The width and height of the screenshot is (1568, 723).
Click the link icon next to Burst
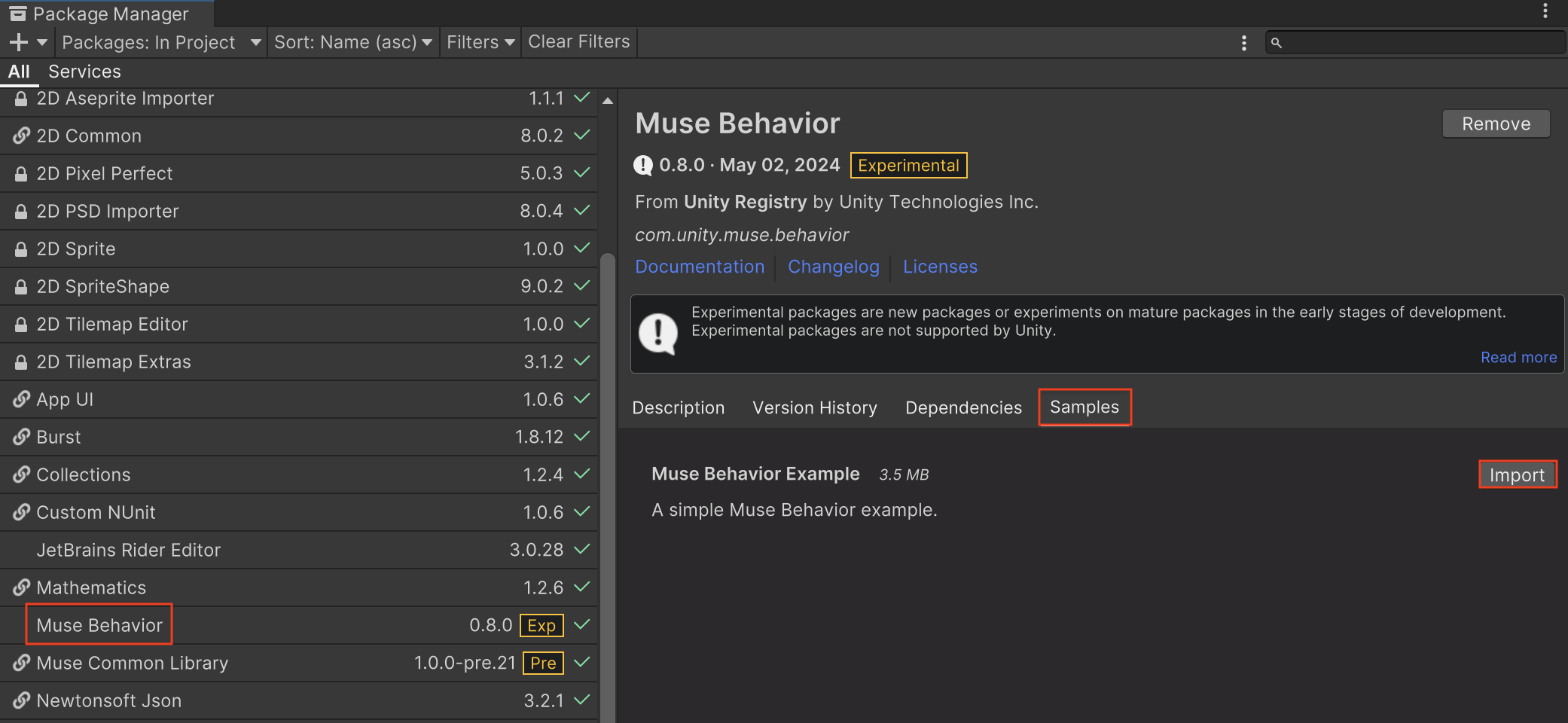click(x=21, y=437)
